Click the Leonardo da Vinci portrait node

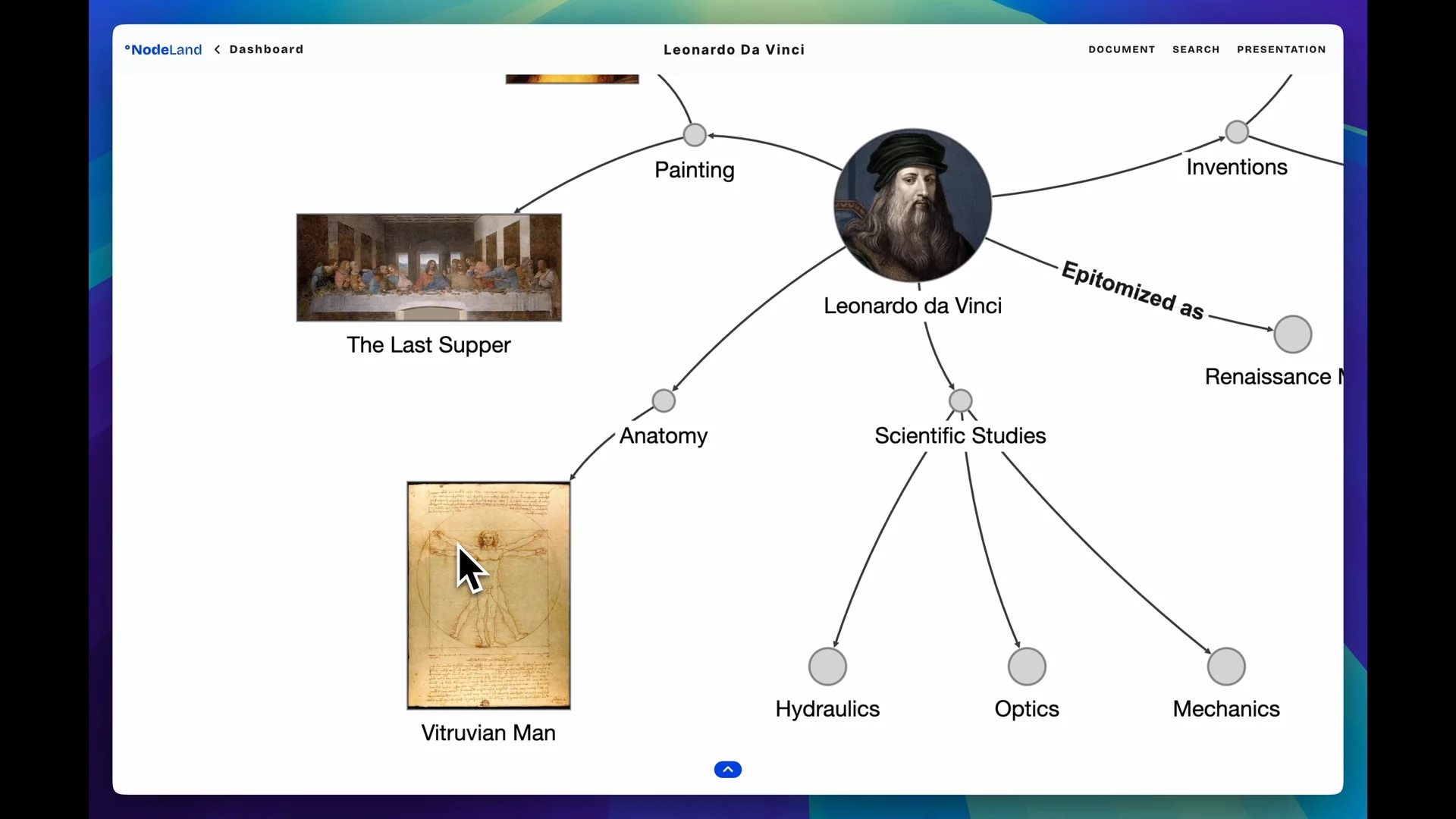pos(913,206)
